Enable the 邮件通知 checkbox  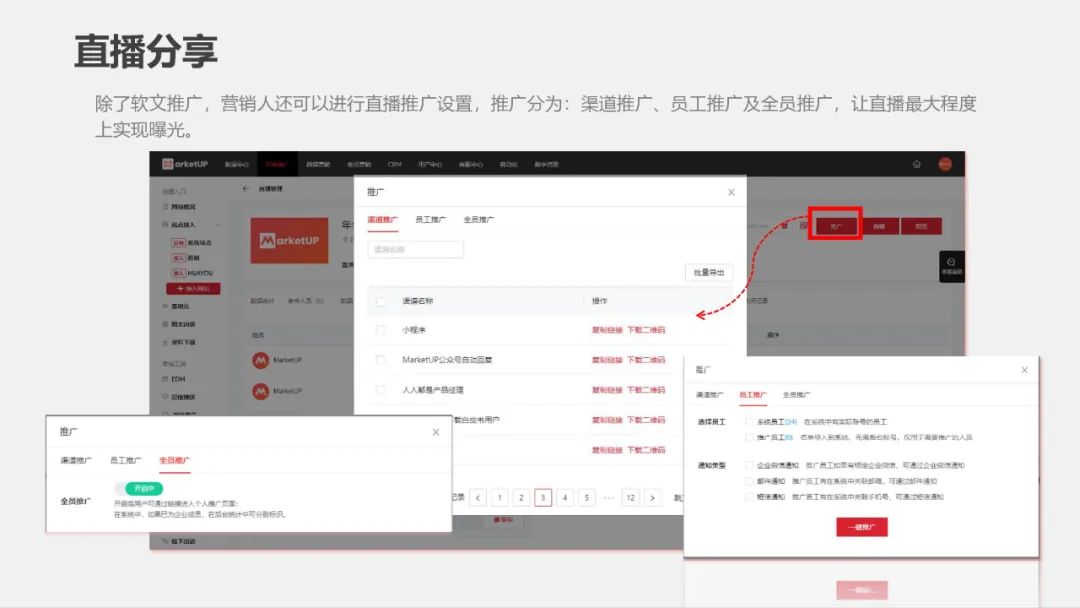click(749, 481)
